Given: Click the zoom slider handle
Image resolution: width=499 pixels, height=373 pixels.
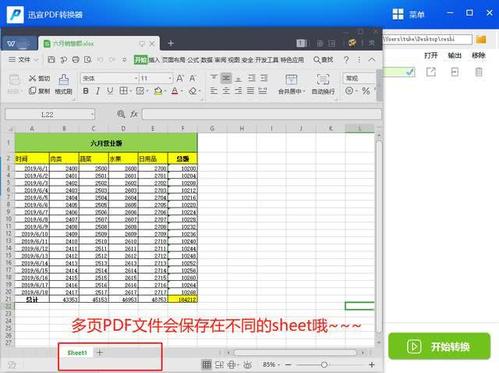Looking at the screenshot, I should coord(324,365).
